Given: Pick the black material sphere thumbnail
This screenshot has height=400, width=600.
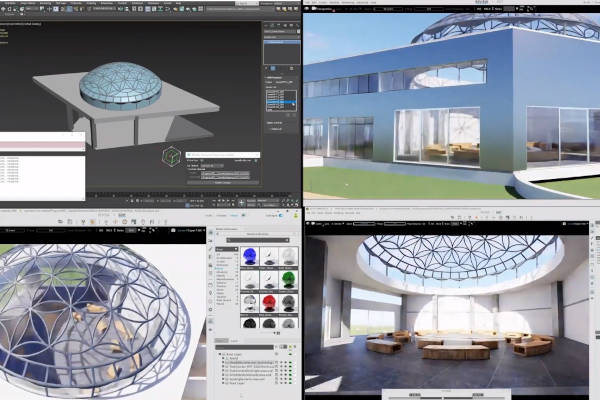Looking at the screenshot, I should 250,324.
